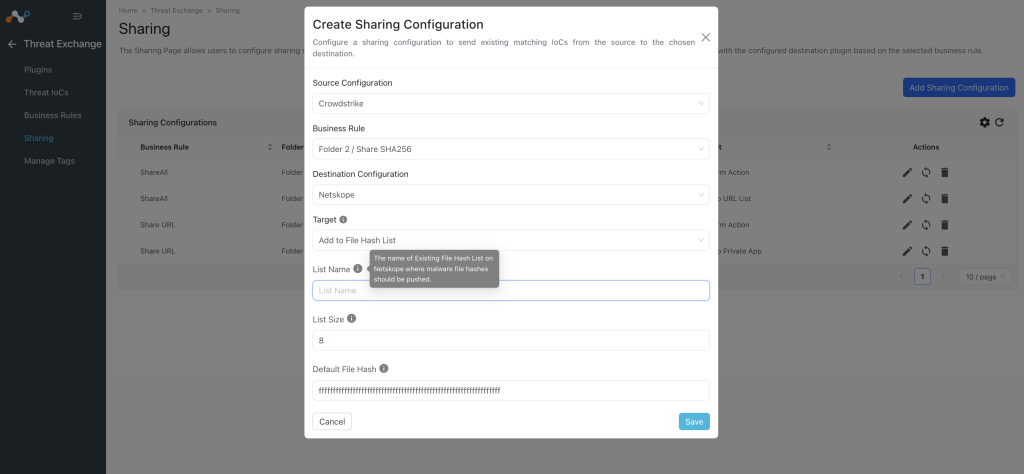Click the Add Sharing Configuration button
The image size is (1024, 474).
(959, 87)
